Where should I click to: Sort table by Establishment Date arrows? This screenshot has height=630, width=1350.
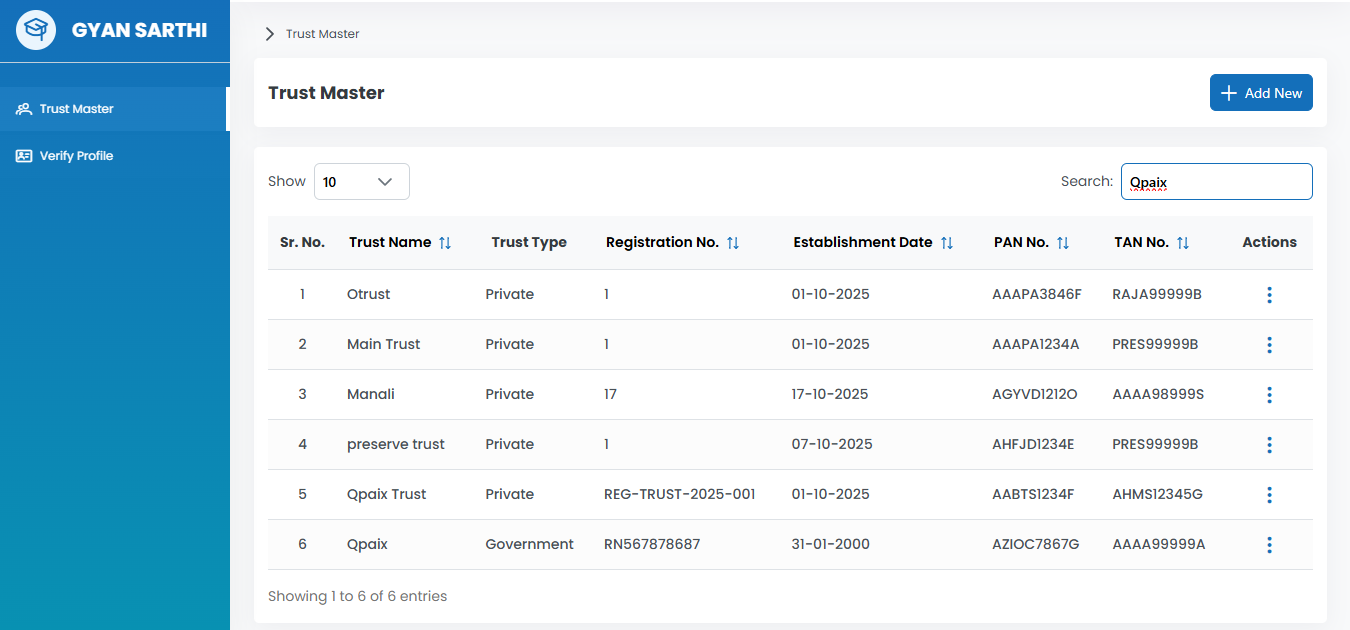point(946,243)
